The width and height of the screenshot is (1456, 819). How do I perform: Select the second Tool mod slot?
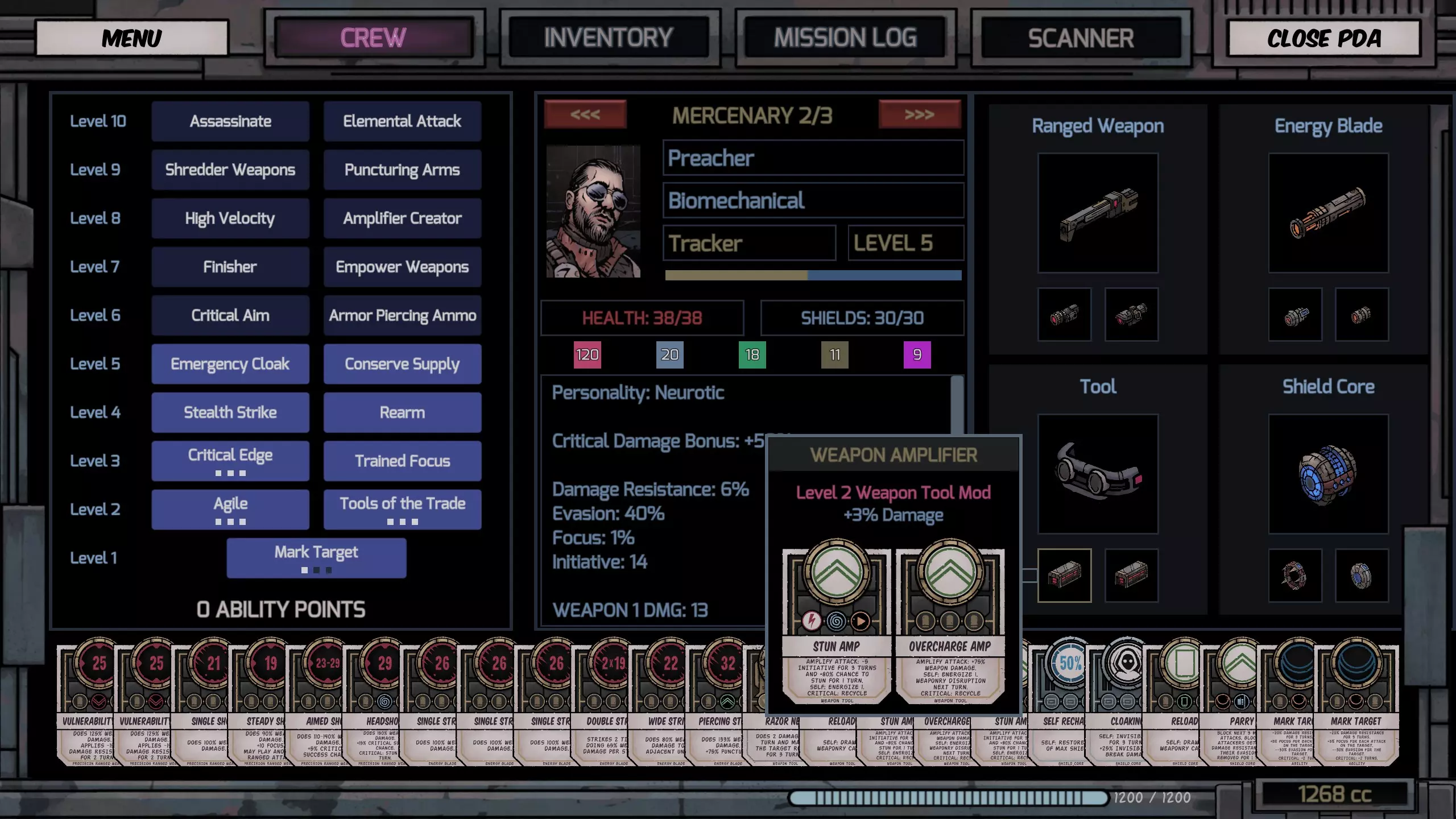(x=1131, y=575)
